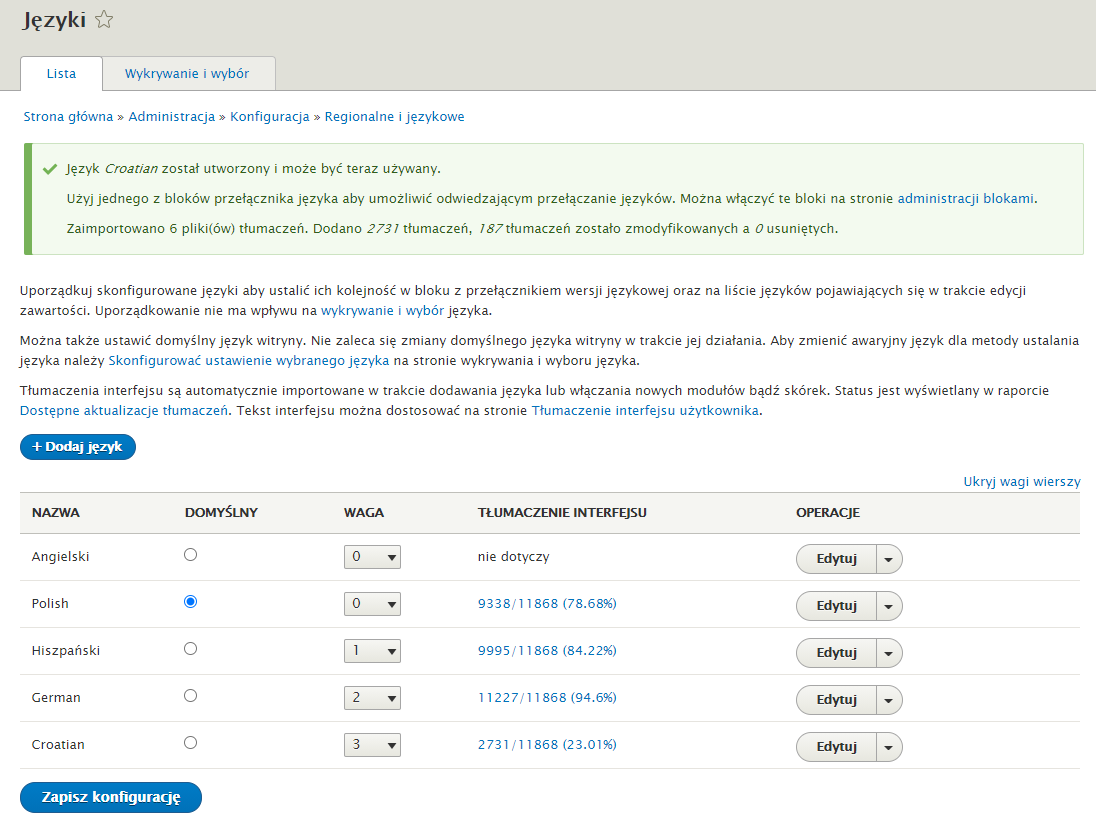The height and width of the screenshot is (838, 1096).
Task: Click the Hiszpański language name cell
Action: click(x=66, y=650)
